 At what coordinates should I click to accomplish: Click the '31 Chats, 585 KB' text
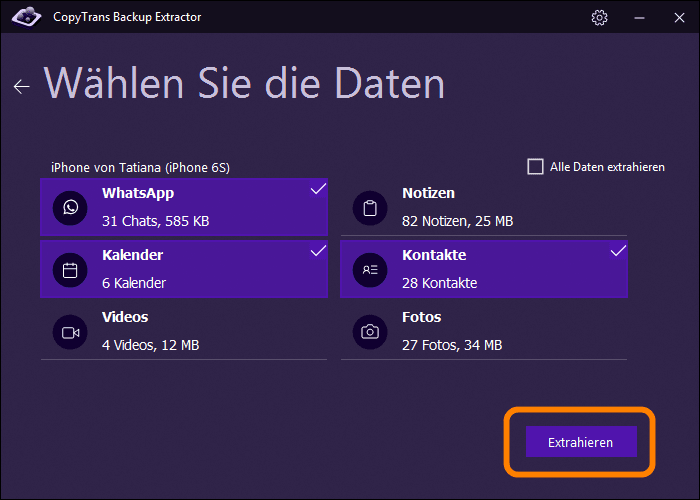(155, 221)
